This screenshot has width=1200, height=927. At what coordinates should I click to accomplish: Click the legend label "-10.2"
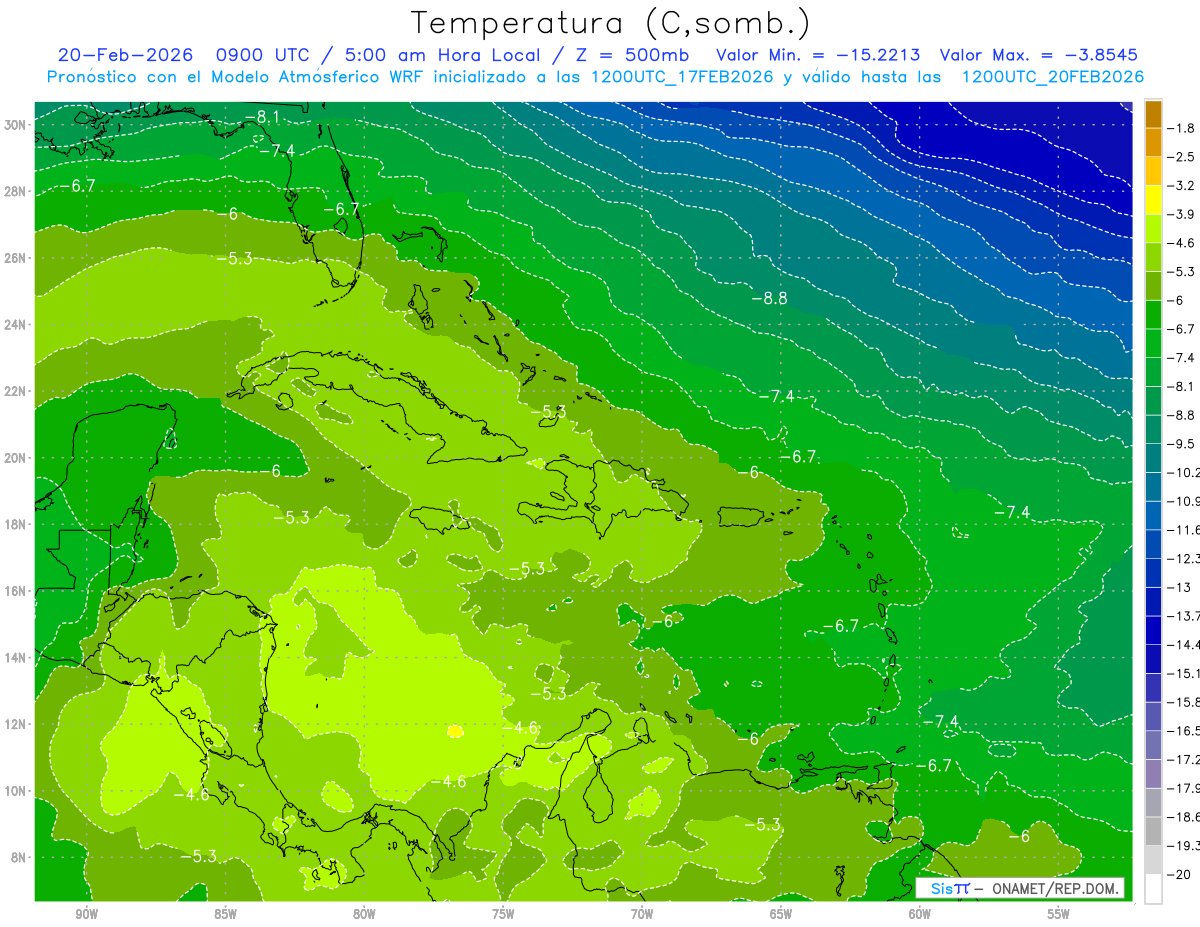coord(1184,472)
